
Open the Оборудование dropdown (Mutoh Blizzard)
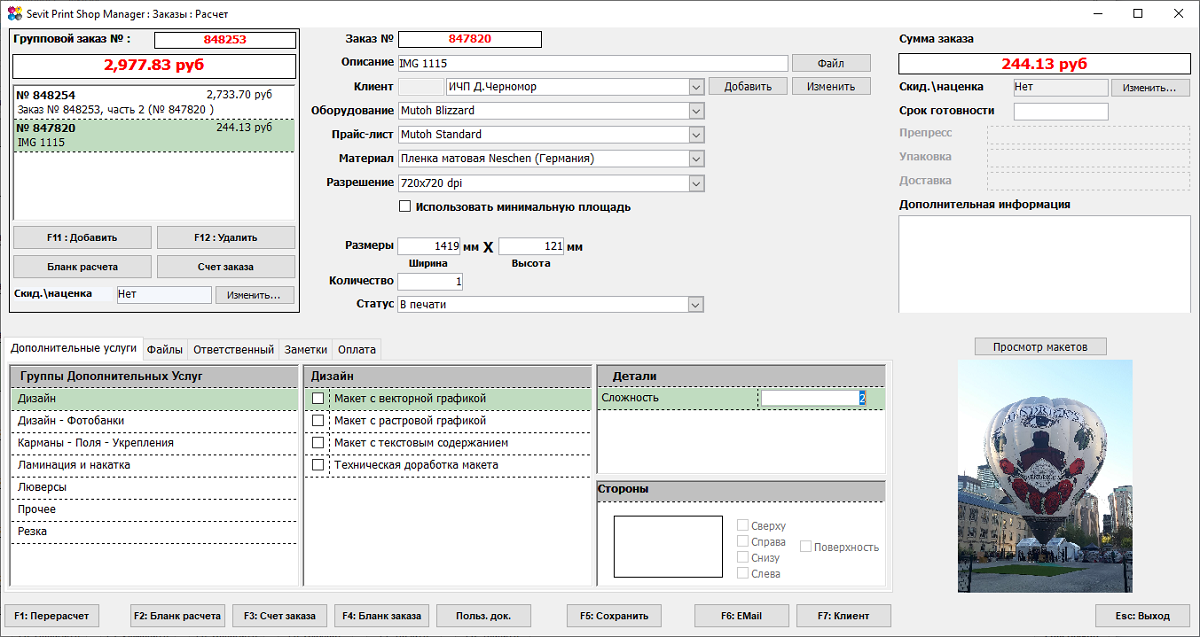[x=696, y=110]
